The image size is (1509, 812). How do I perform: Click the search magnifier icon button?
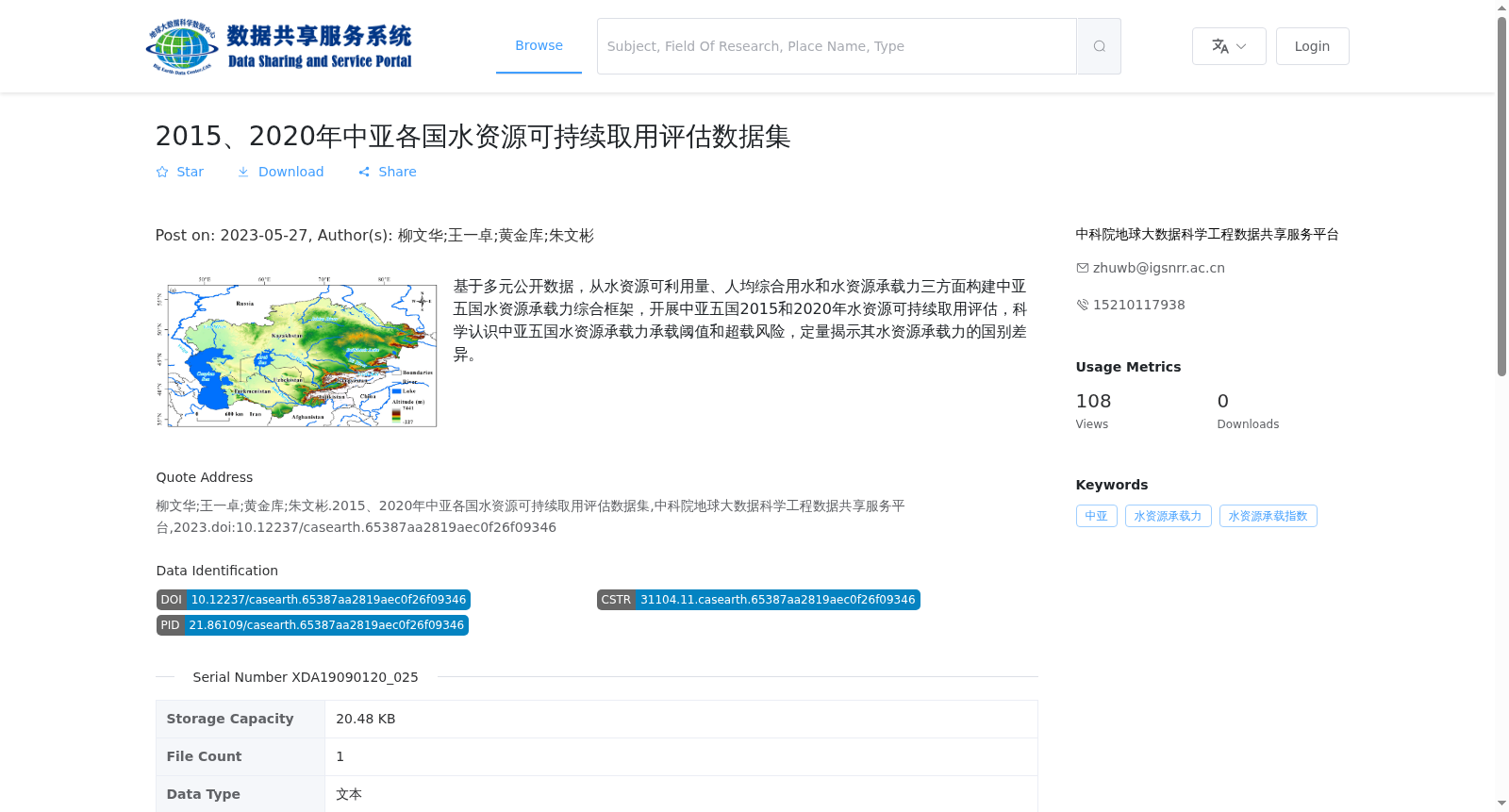pyautogui.click(x=1099, y=46)
